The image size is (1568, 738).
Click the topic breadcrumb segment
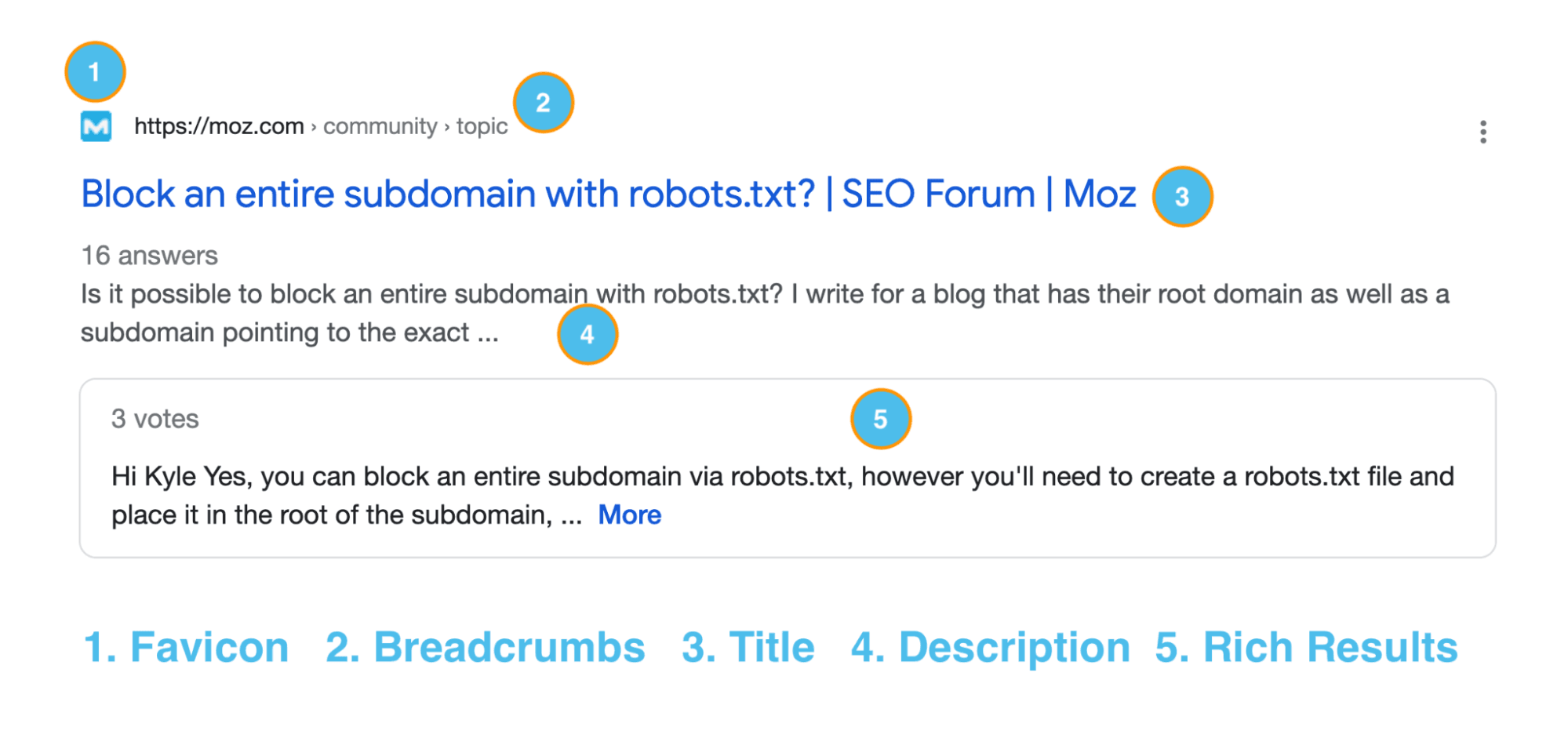pos(481,125)
